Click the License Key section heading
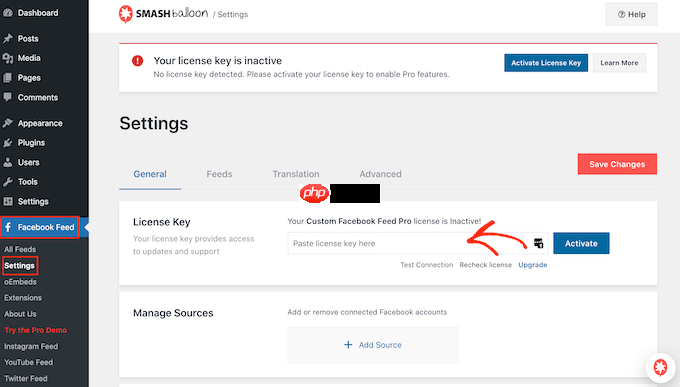The width and height of the screenshot is (680, 387). pos(162,222)
